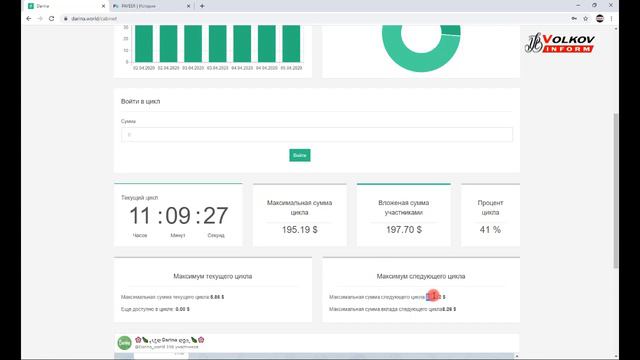This screenshot has width=640, height=360.
Task: Click the page vertical scrollbar thumb
Action: pos(616,191)
